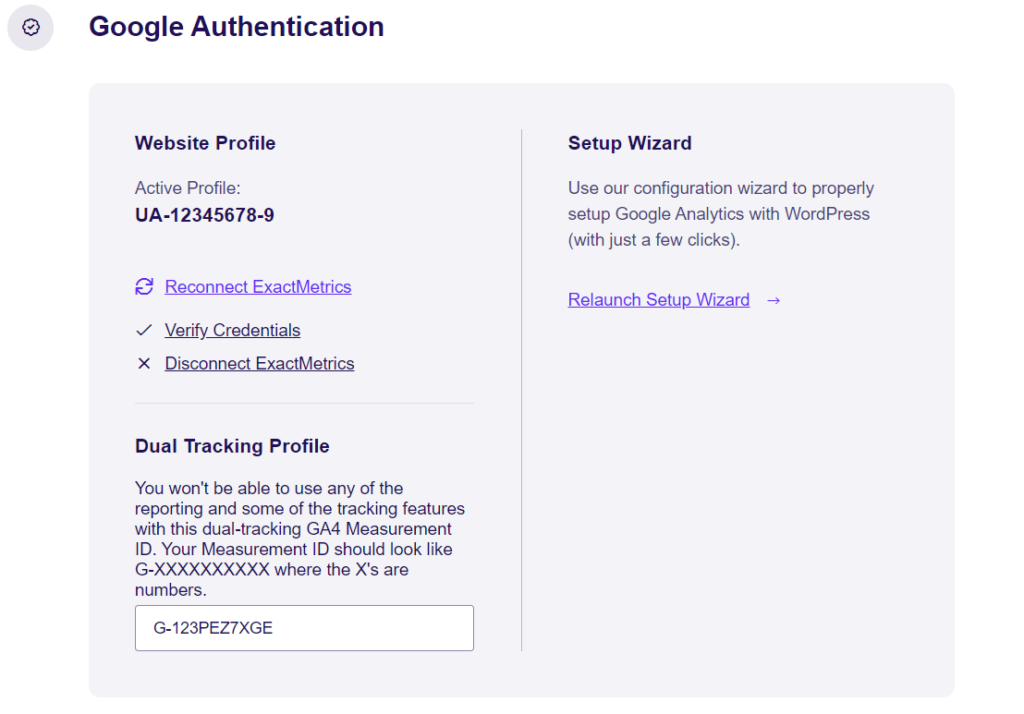Image resolution: width=1024 pixels, height=714 pixels.
Task: Click the circular refresh icon next to Reconnect ExactMetrics
Action: coord(143,287)
